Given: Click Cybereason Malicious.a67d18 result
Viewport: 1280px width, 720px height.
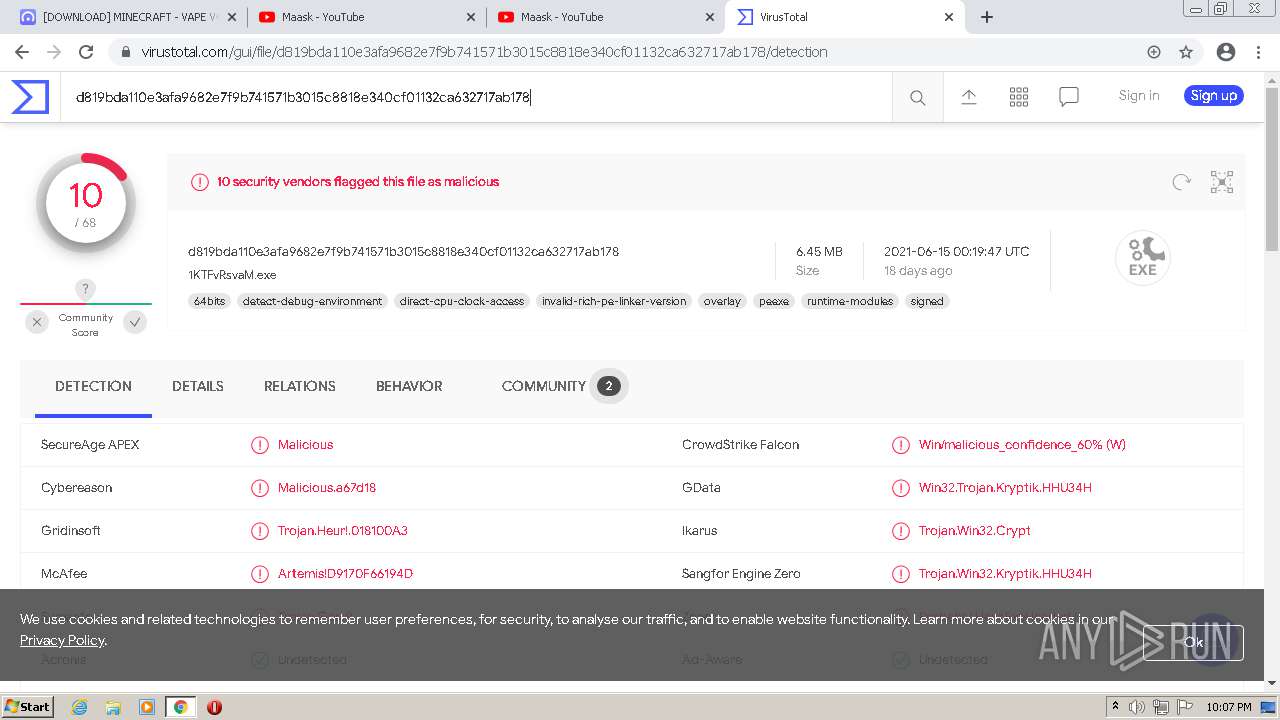Looking at the screenshot, I should coord(327,488).
